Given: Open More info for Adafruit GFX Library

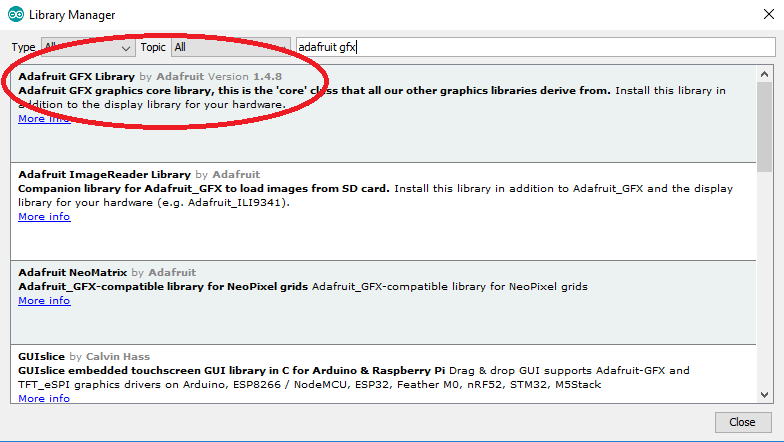Looking at the screenshot, I should point(44,118).
